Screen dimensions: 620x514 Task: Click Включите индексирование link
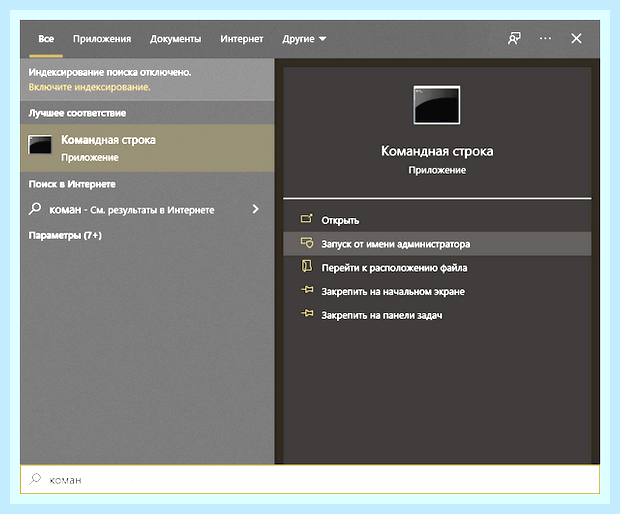pyautogui.click(x=89, y=87)
